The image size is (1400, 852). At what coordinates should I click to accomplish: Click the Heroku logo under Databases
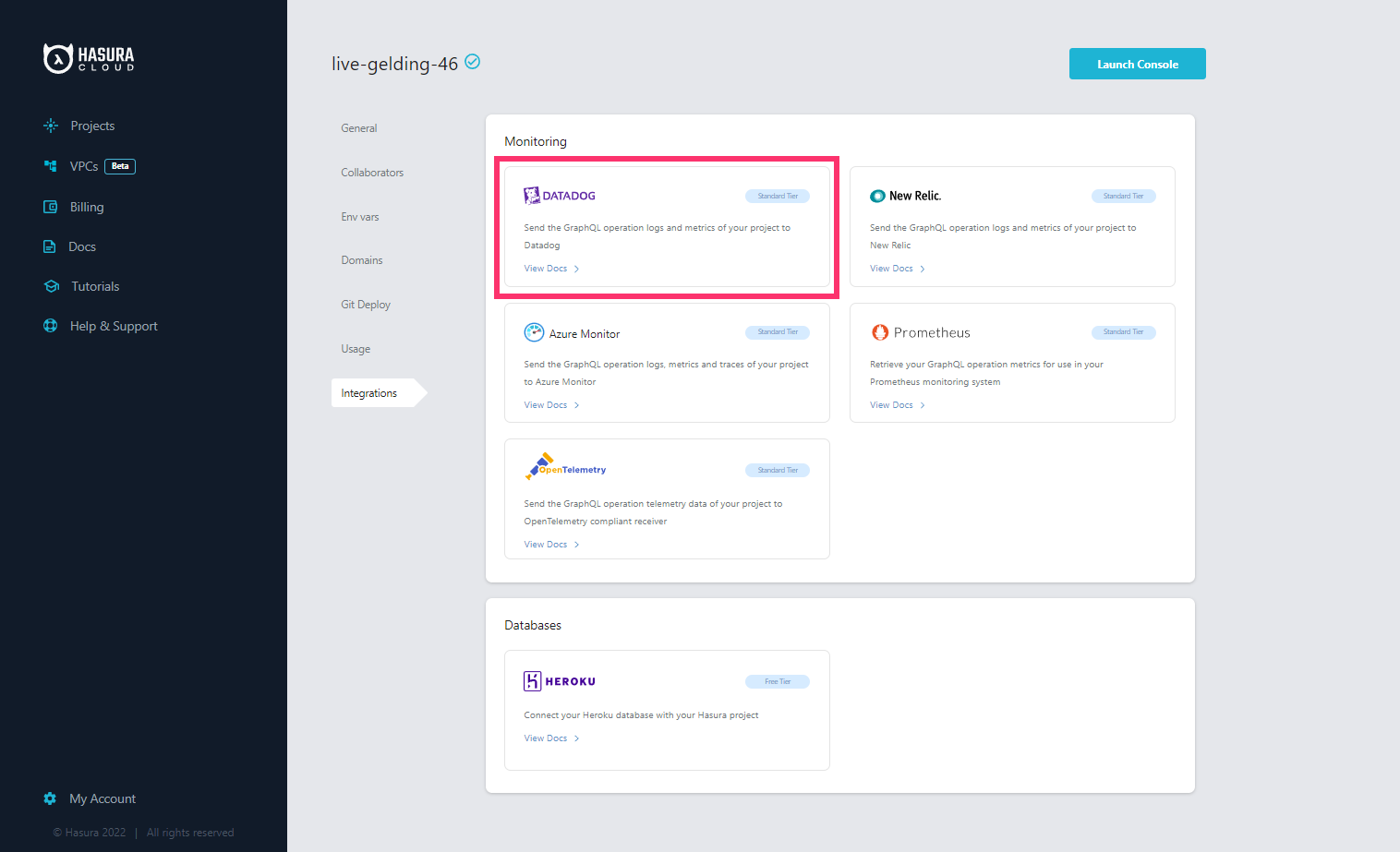point(533,680)
